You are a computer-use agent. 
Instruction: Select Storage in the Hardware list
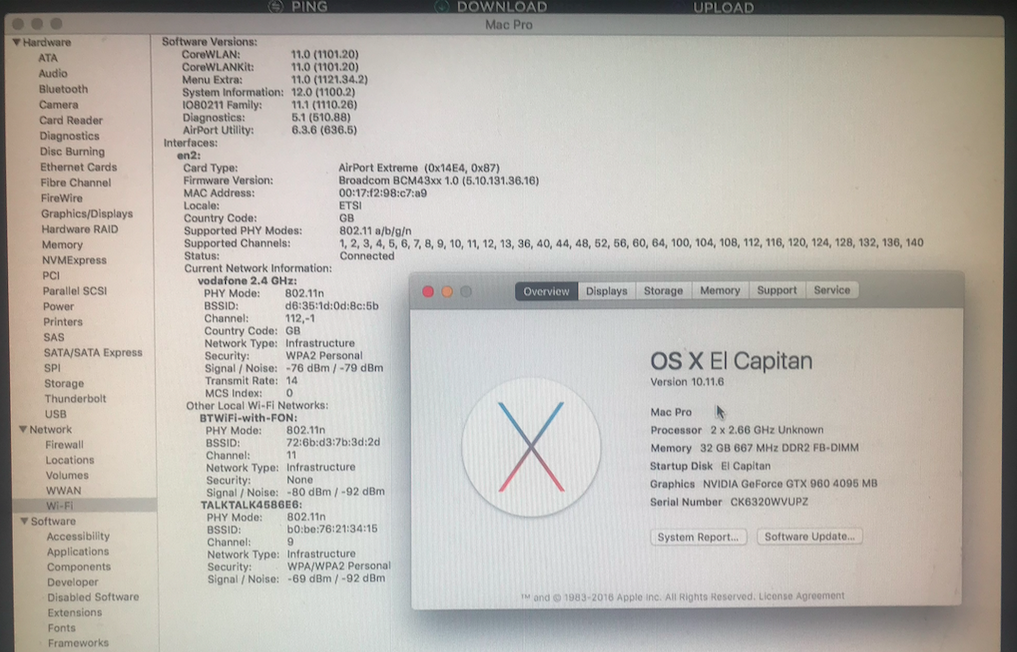coord(64,383)
